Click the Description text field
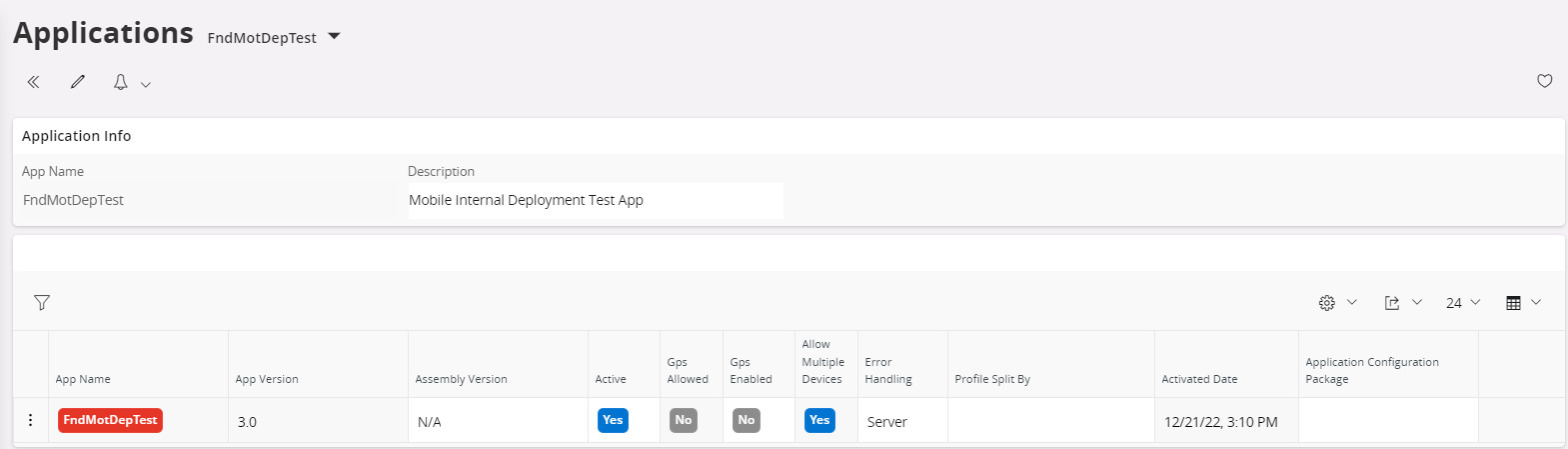Viewport: 1568px width, 449px height. tap(595, 200)
